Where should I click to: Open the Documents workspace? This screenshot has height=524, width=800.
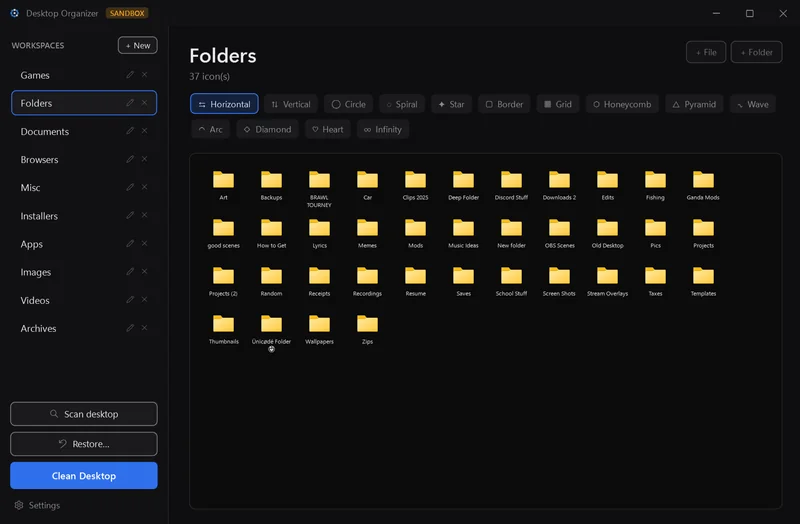(x=84, y=131)
